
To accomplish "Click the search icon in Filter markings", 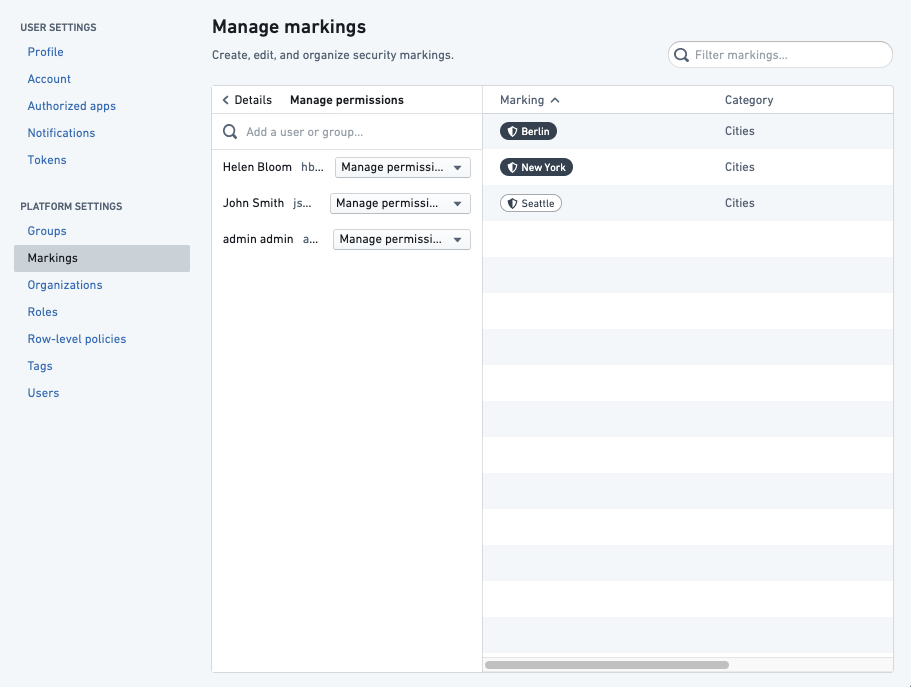I will click(681, 55).
